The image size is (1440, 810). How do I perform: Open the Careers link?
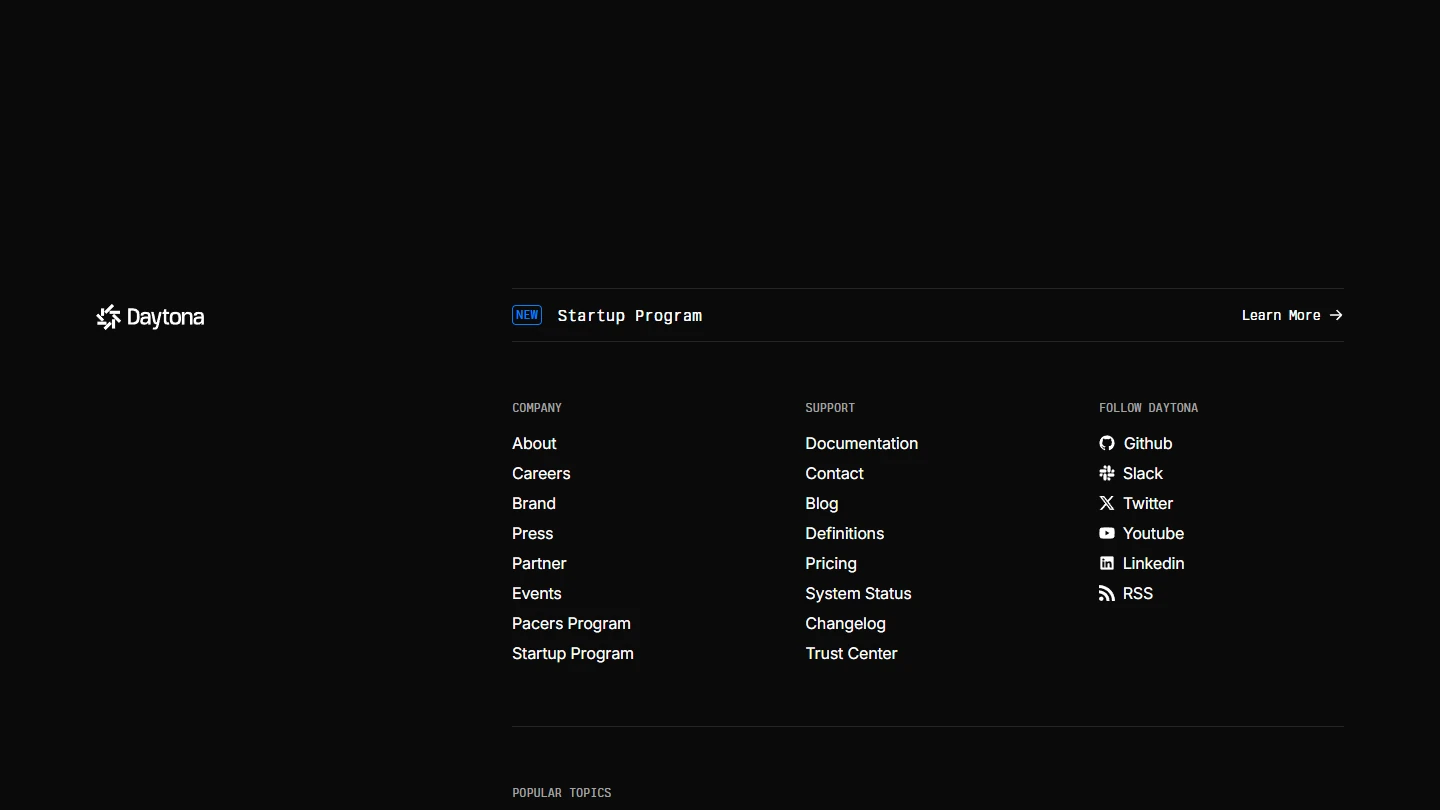point(541,473)
